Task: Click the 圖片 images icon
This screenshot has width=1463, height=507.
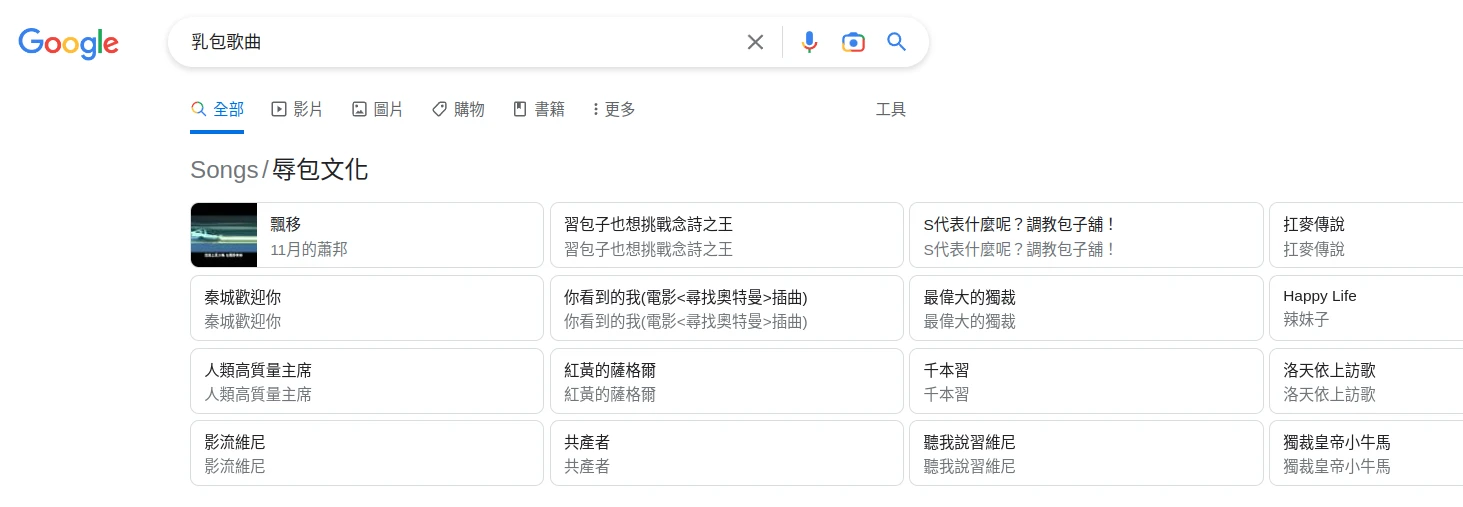Action: coord(359,109)
